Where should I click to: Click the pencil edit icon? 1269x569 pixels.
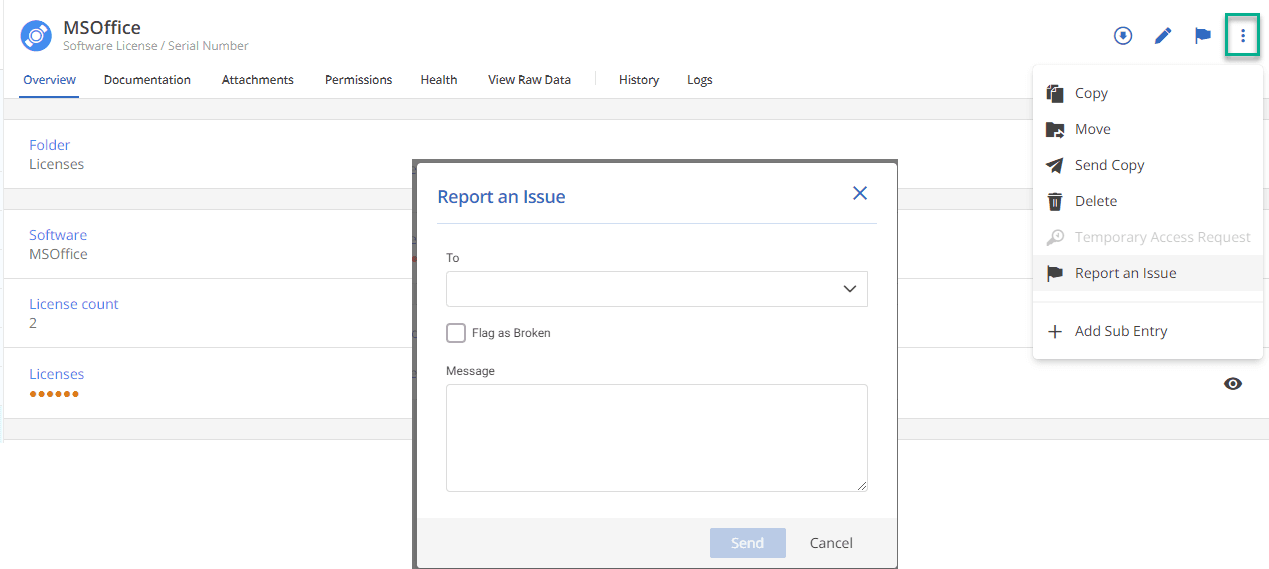point(1162,36)
